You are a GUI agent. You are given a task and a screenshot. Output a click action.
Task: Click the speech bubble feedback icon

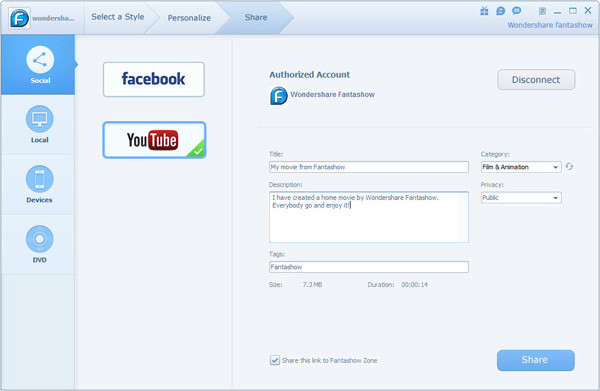pyautogui.click(x=517, y=11)
